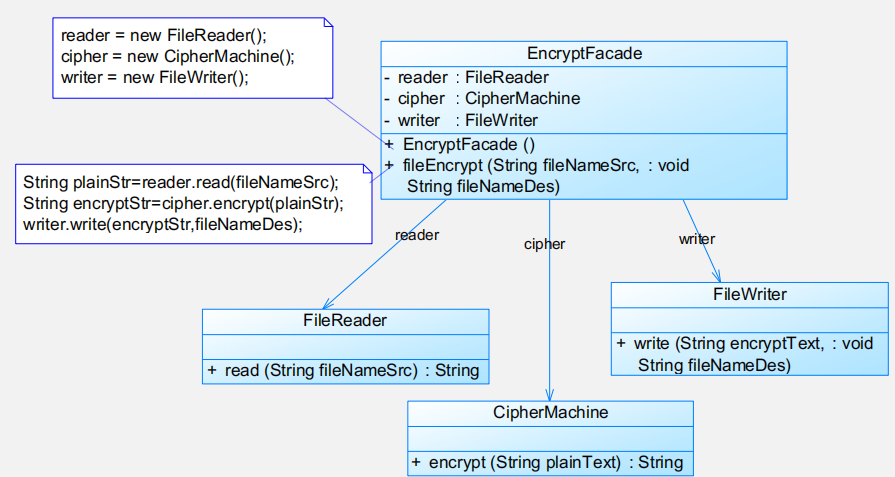895x477 pixels.
Task: Select note line 'String encryptStr=cipher.encrypt(plainStr);'
Action: pyautogui.click(x=183, y=204)
